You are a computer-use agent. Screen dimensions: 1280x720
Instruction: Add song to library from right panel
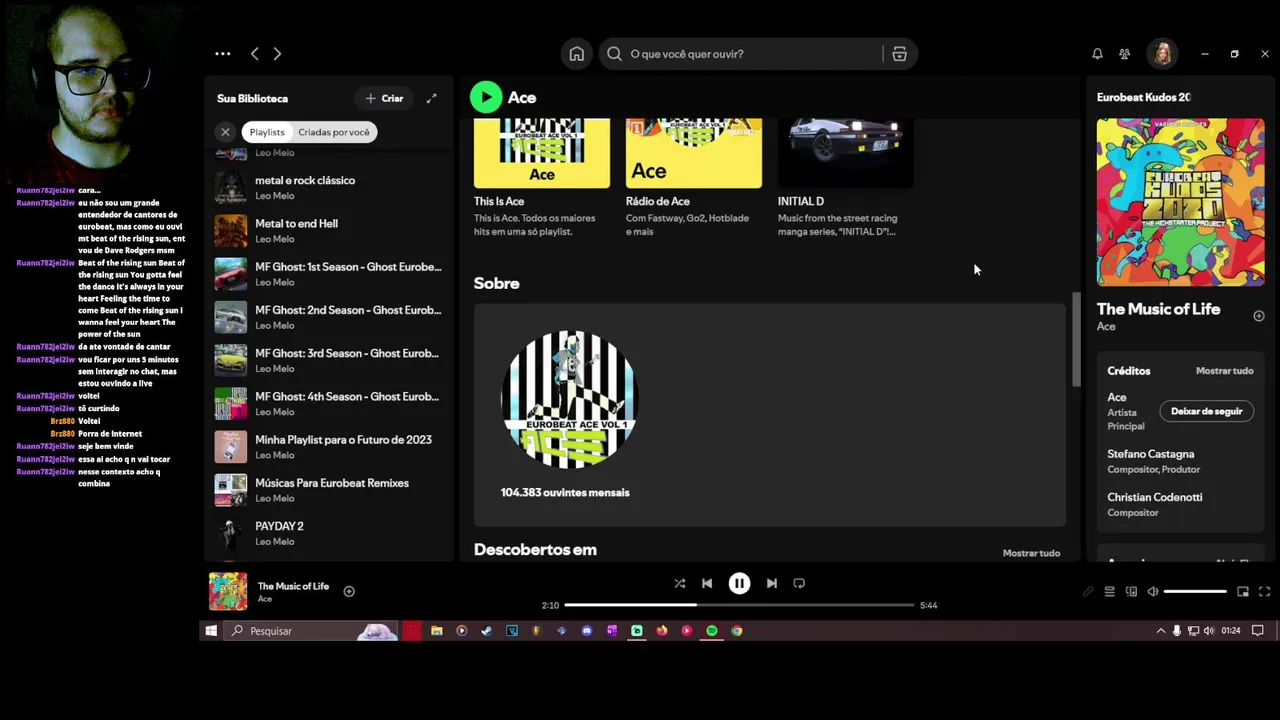[x=1259, y=316]
